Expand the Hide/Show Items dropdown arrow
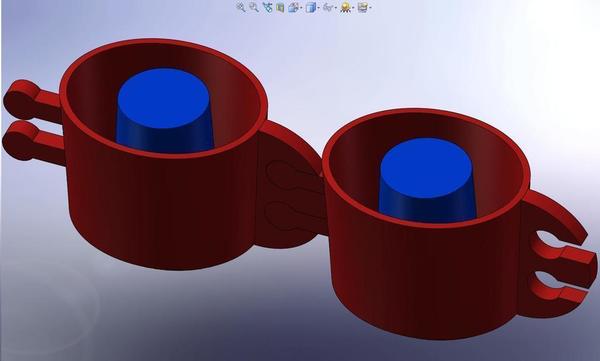This screenshot has width=600, height=361. pos(336,8)
